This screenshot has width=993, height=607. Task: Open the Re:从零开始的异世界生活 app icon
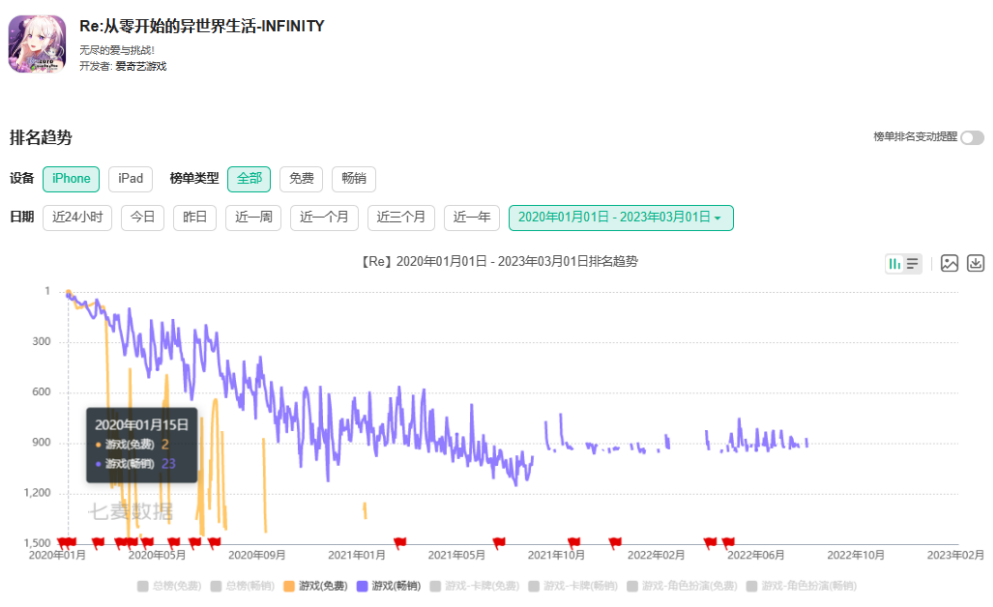(x=37, y=44)
